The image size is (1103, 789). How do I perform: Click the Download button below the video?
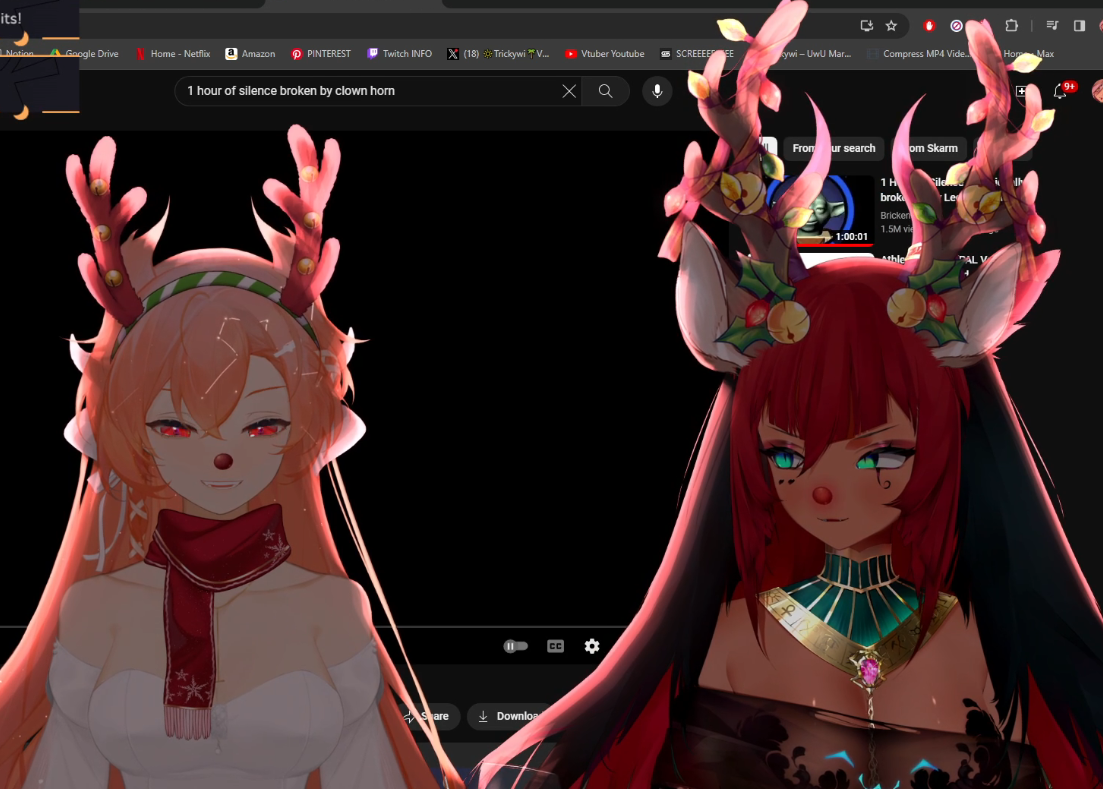(509, 716)
